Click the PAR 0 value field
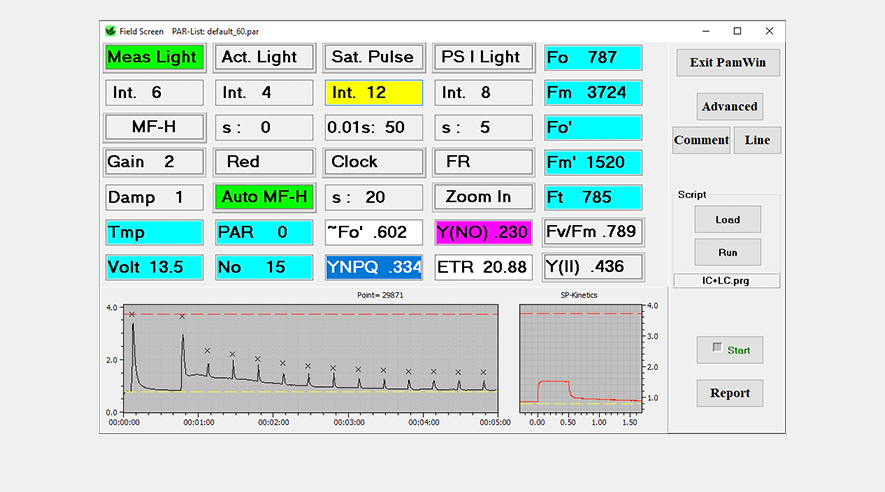885x492 pixels. tap(264, 232)
